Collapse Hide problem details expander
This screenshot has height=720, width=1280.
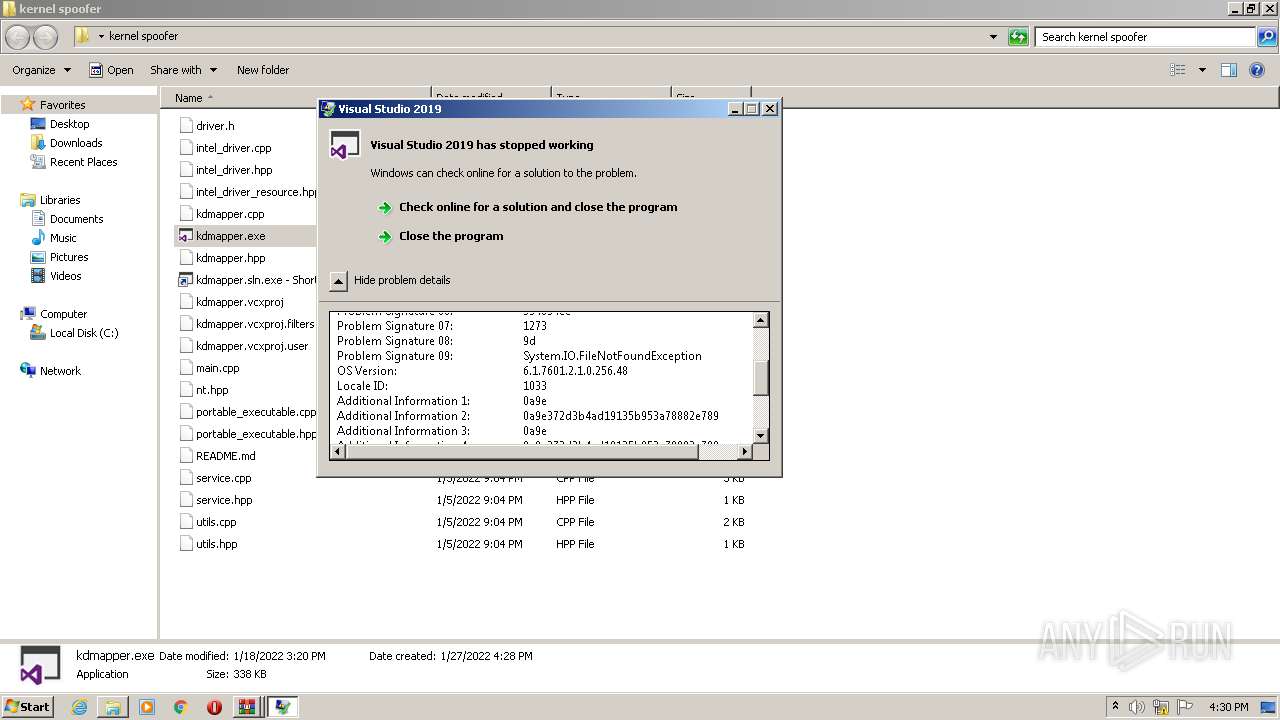(x=389, y=280)
